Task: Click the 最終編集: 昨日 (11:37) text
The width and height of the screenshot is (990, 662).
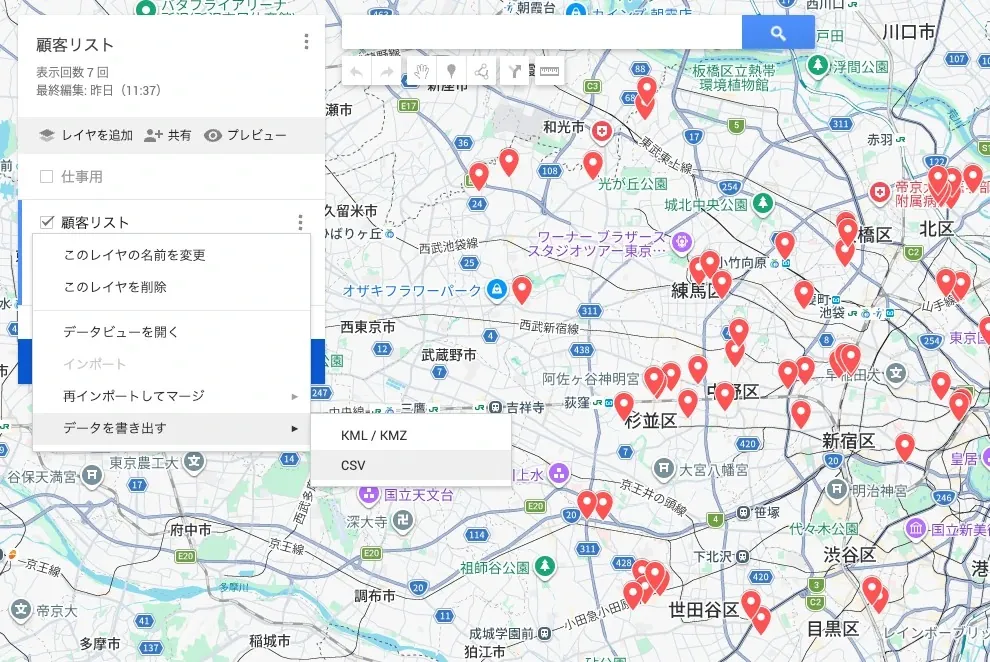Action: [98, 90]
